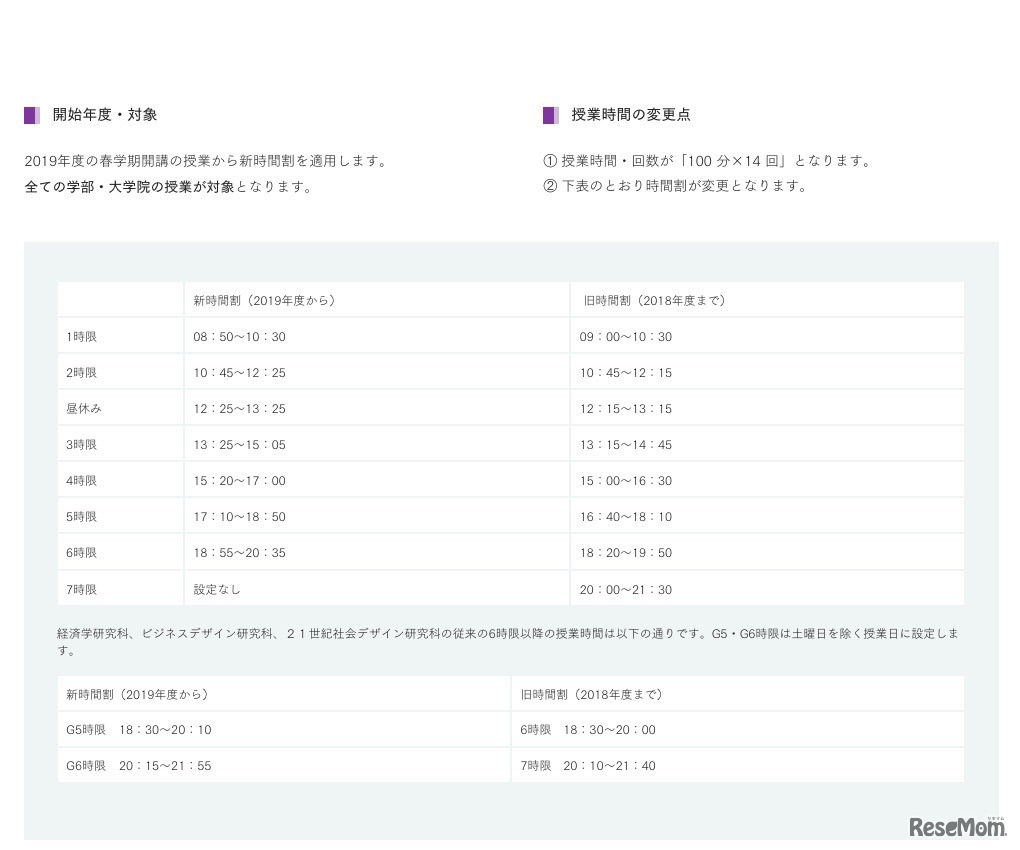Click the old 3時限 time 13:15〜14:45
1020x850 pixels.
click(625, 445)
